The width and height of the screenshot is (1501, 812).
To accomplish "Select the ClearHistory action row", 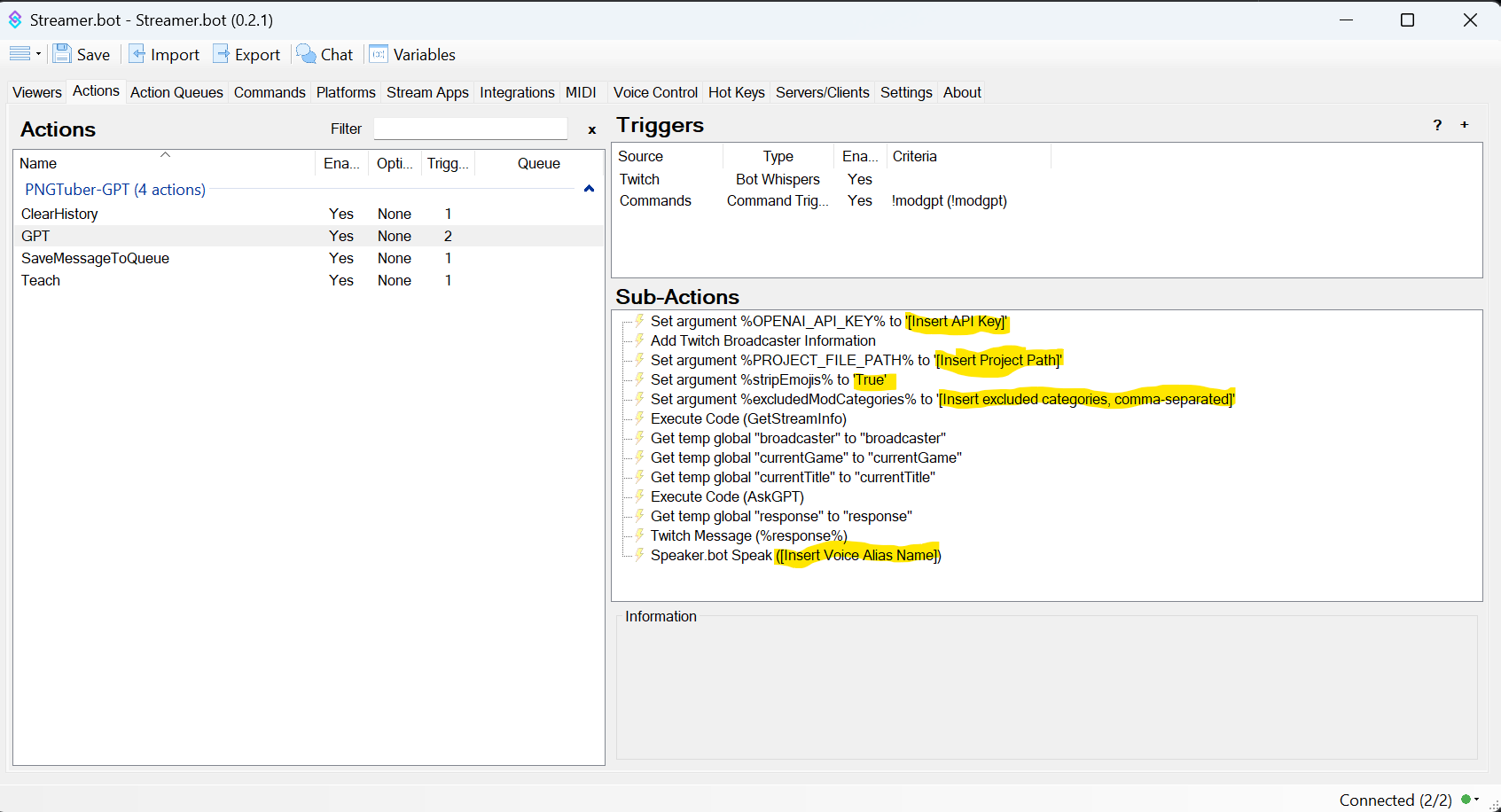I will coord(59,214).
